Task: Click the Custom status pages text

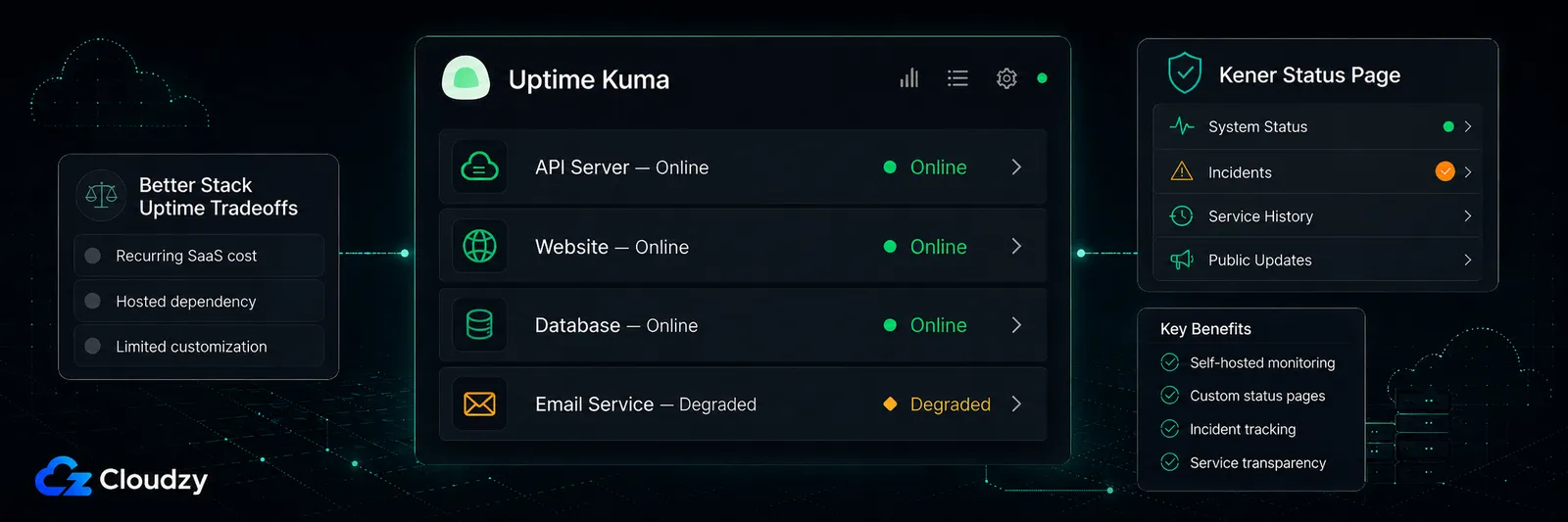Action: point(1257,396)
